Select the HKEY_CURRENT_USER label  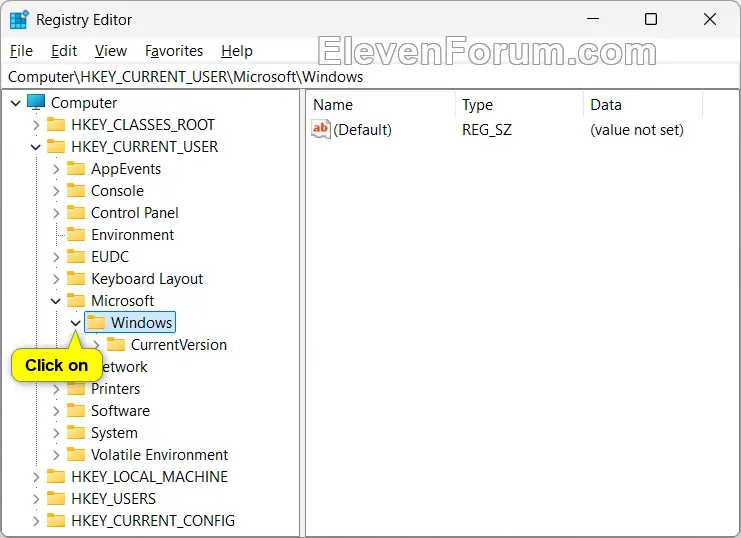(x=145, y=147)
